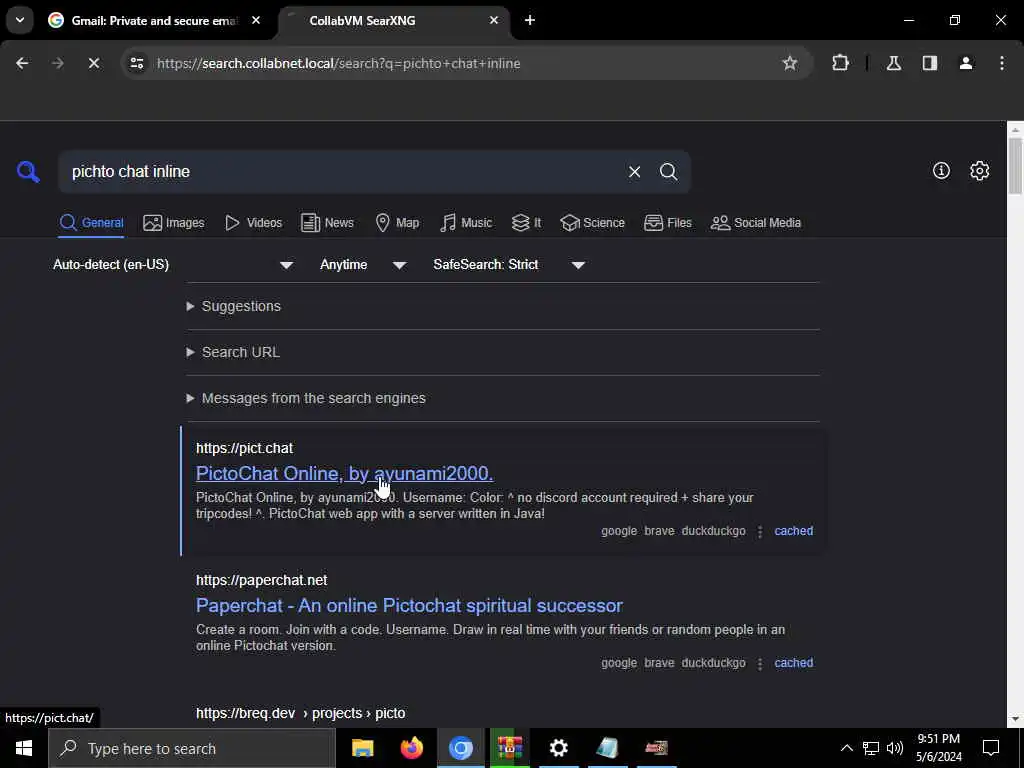
Task: Switch to the News category
Action: pos(327,223)
